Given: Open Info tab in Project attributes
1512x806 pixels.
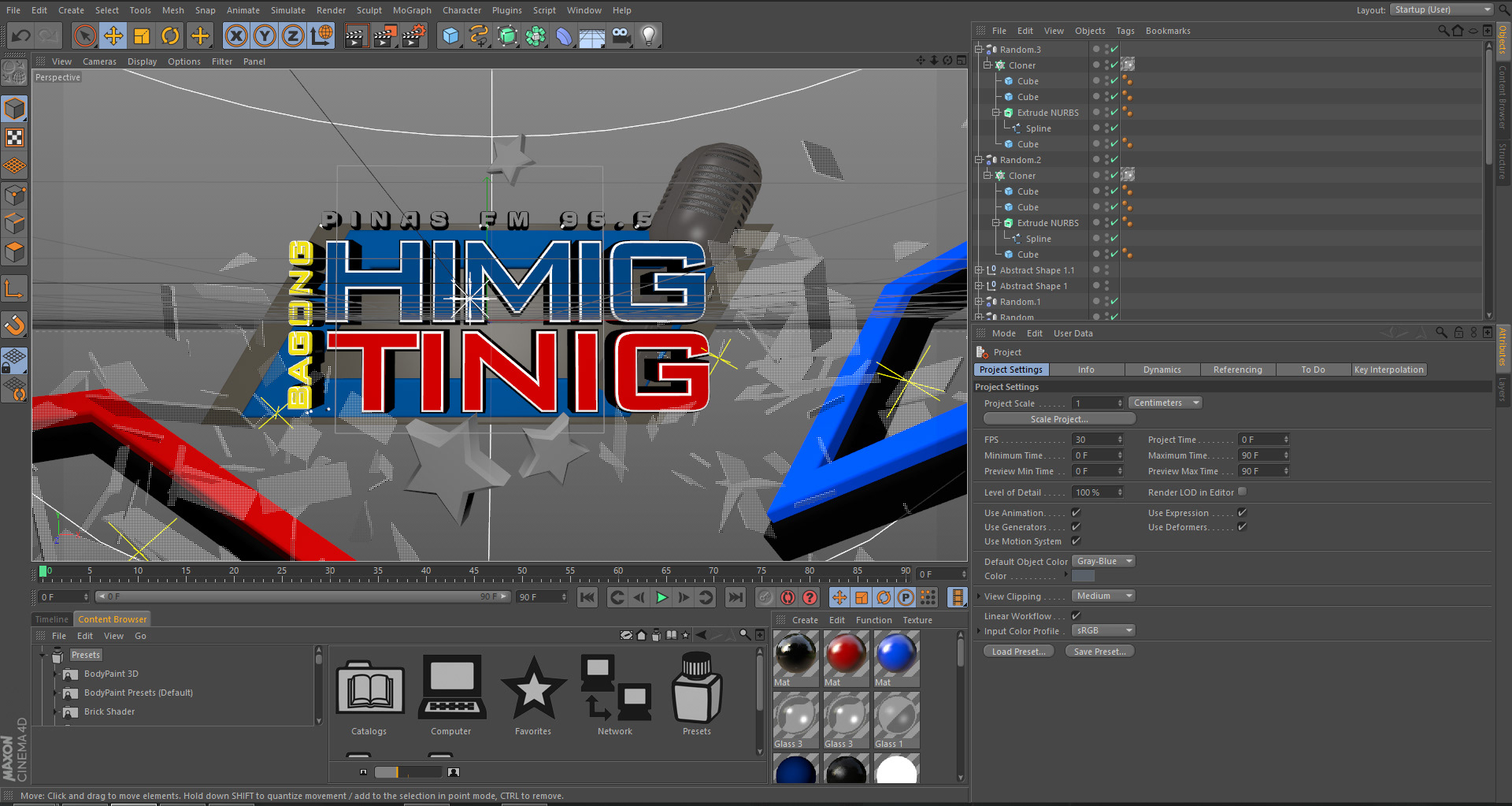Looking at the screenshot, I should click(x=1086, y=370).
